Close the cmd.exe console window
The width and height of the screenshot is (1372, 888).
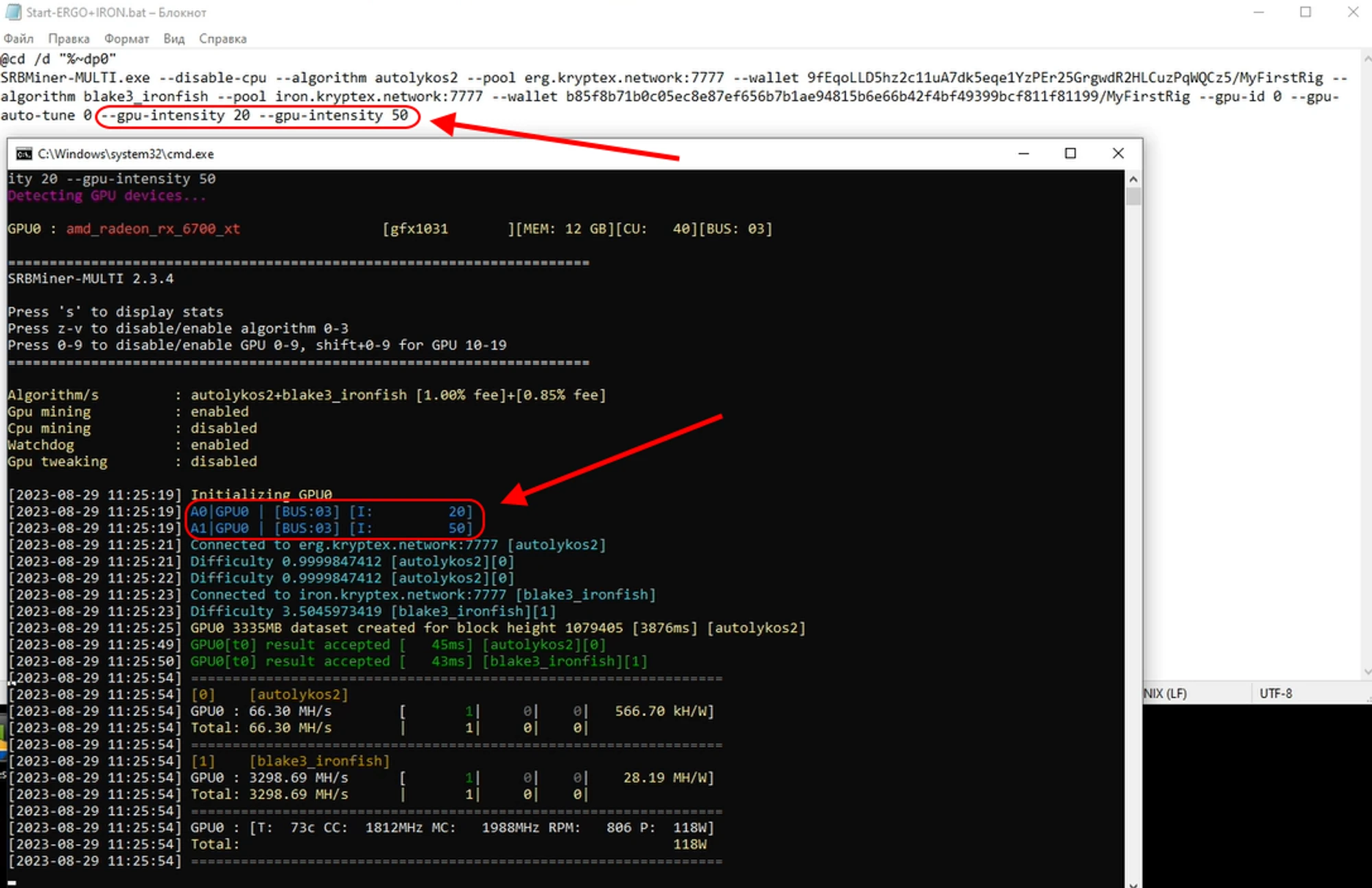[1117, 154]
